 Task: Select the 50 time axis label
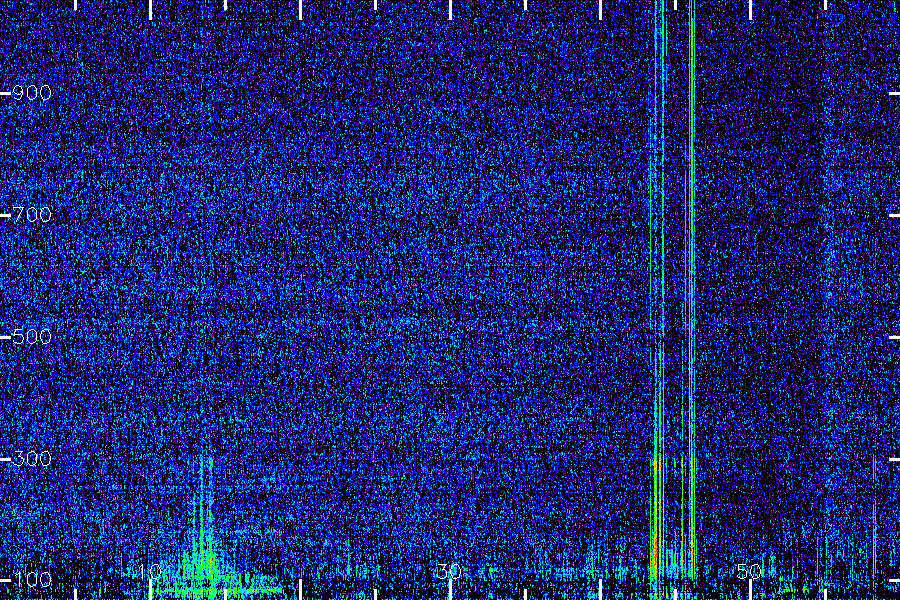click(750, 571)
